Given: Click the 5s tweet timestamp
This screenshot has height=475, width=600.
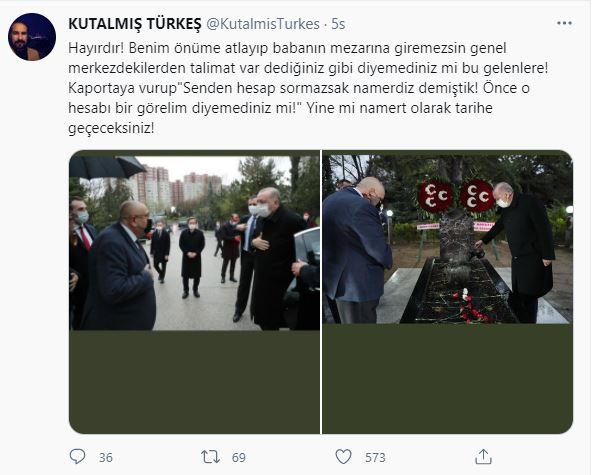Looking at the screenshot, I should [338, 24].
